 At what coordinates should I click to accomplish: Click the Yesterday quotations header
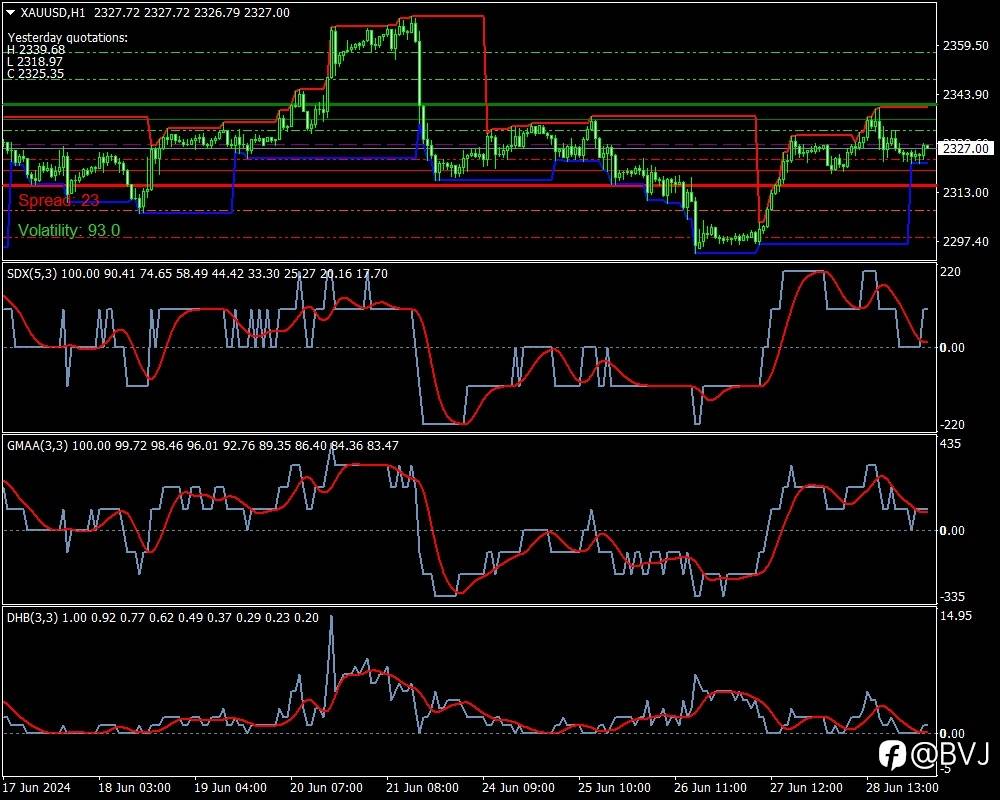tap(68, 38)
